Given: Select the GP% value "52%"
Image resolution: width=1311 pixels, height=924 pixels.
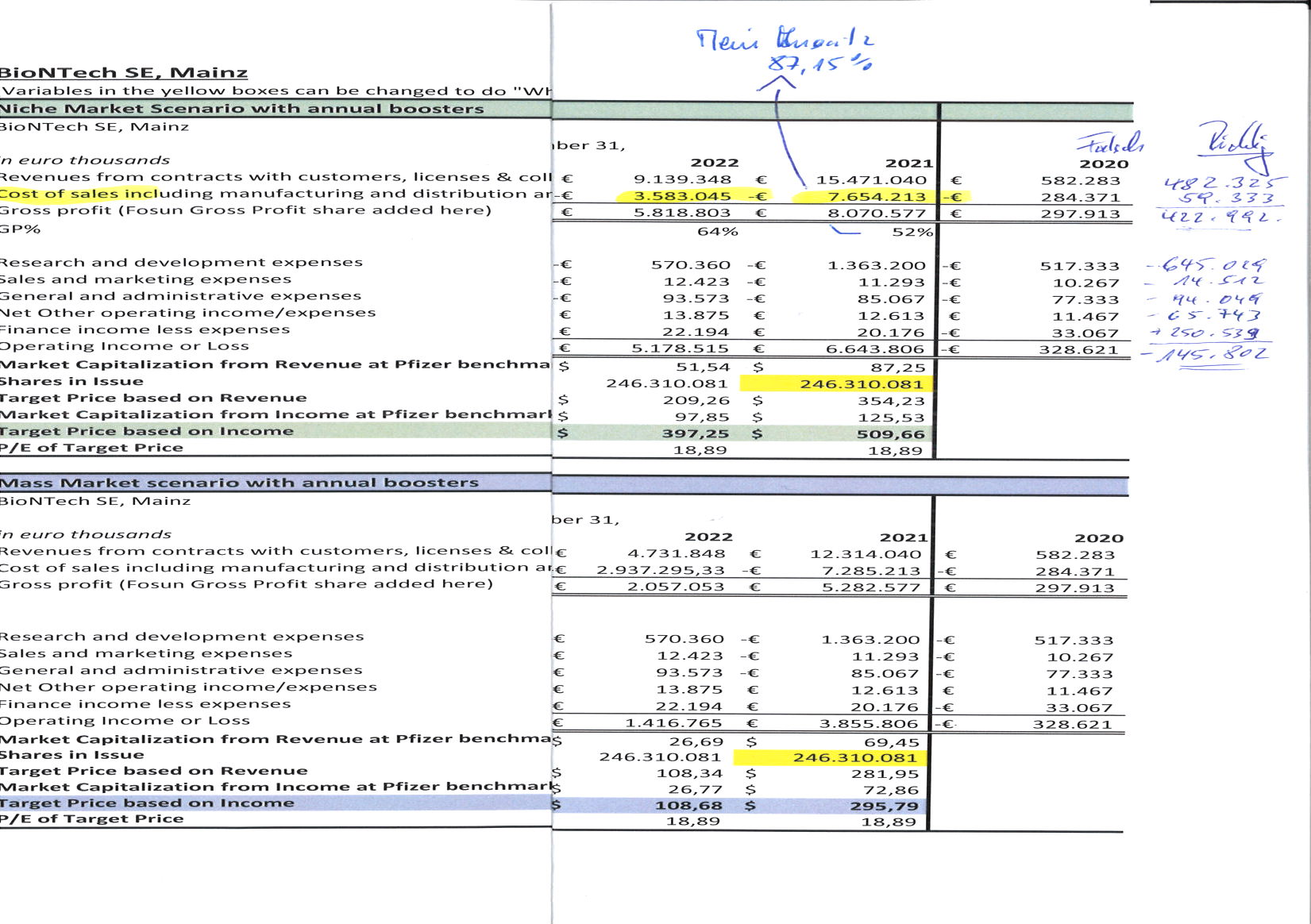Looking at the screenshot, I should pos(912,232).
